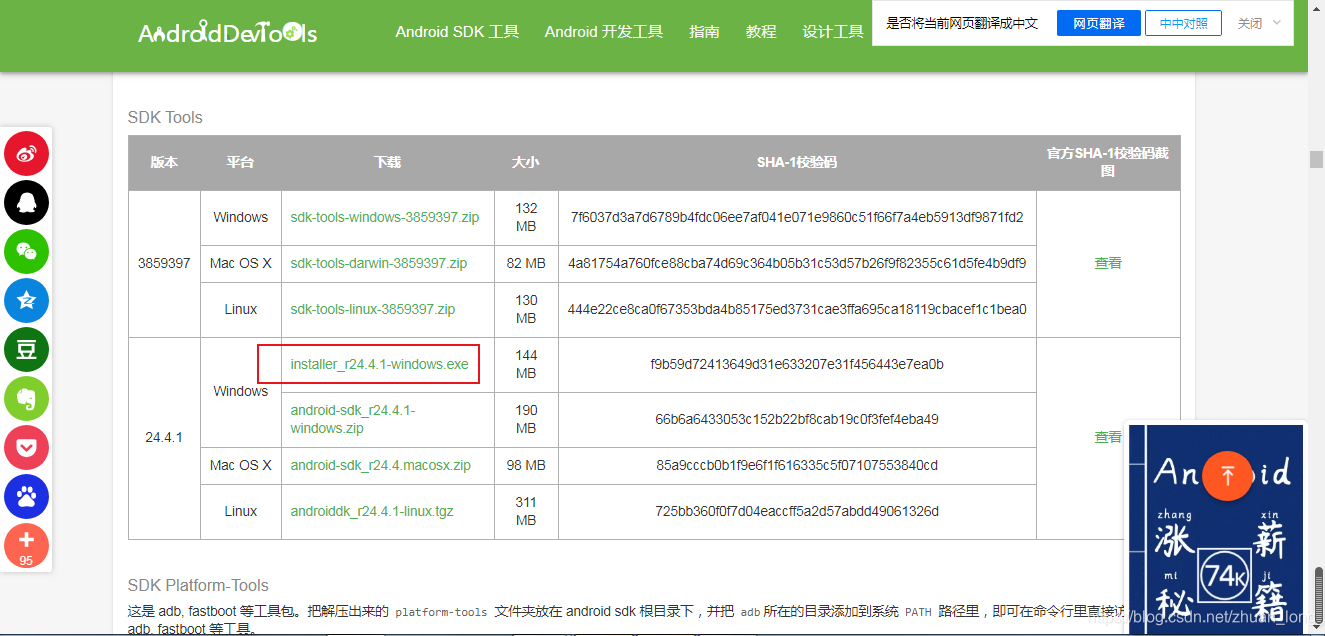Click the page vertical scrollbar thumb
1325x636 pixels.
pos(1316,161)
